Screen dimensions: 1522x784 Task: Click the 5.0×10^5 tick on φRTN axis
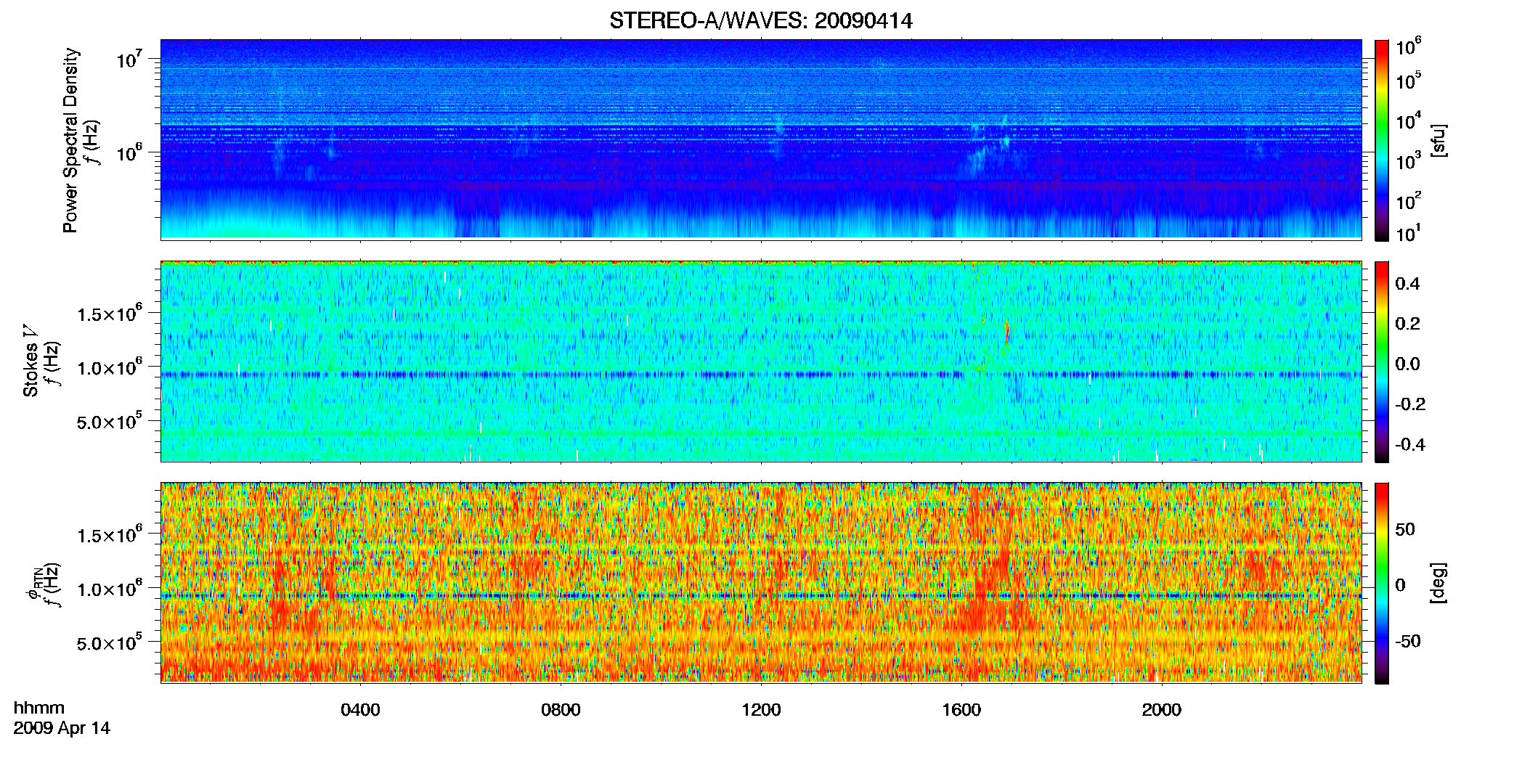click(x=110, y=642)
